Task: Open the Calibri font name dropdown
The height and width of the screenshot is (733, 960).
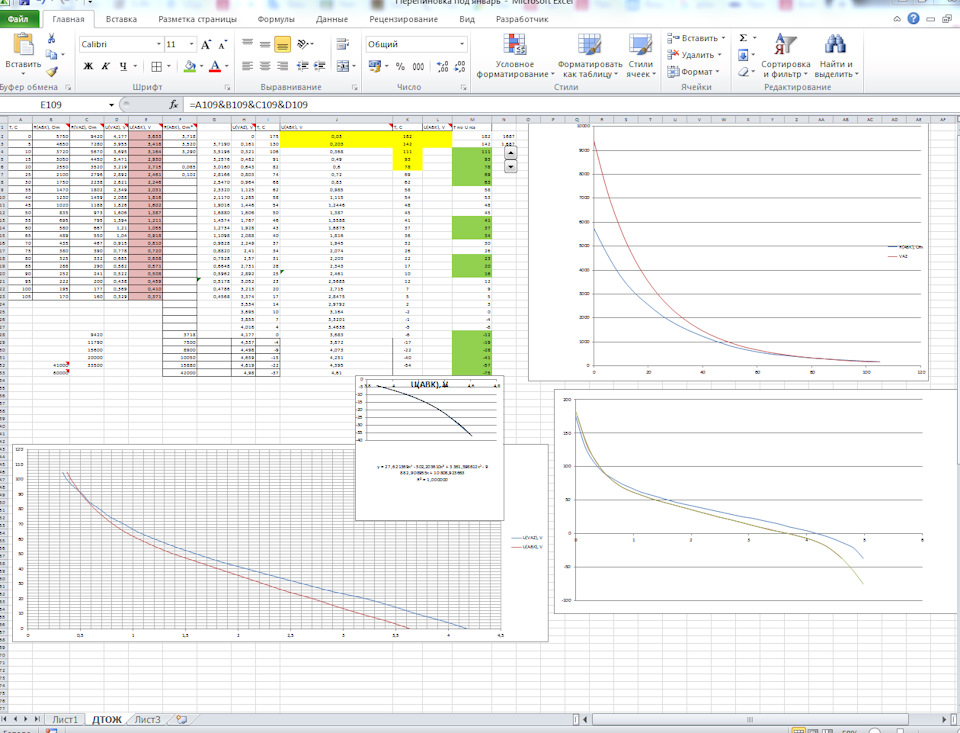Action: click(159, 45)
